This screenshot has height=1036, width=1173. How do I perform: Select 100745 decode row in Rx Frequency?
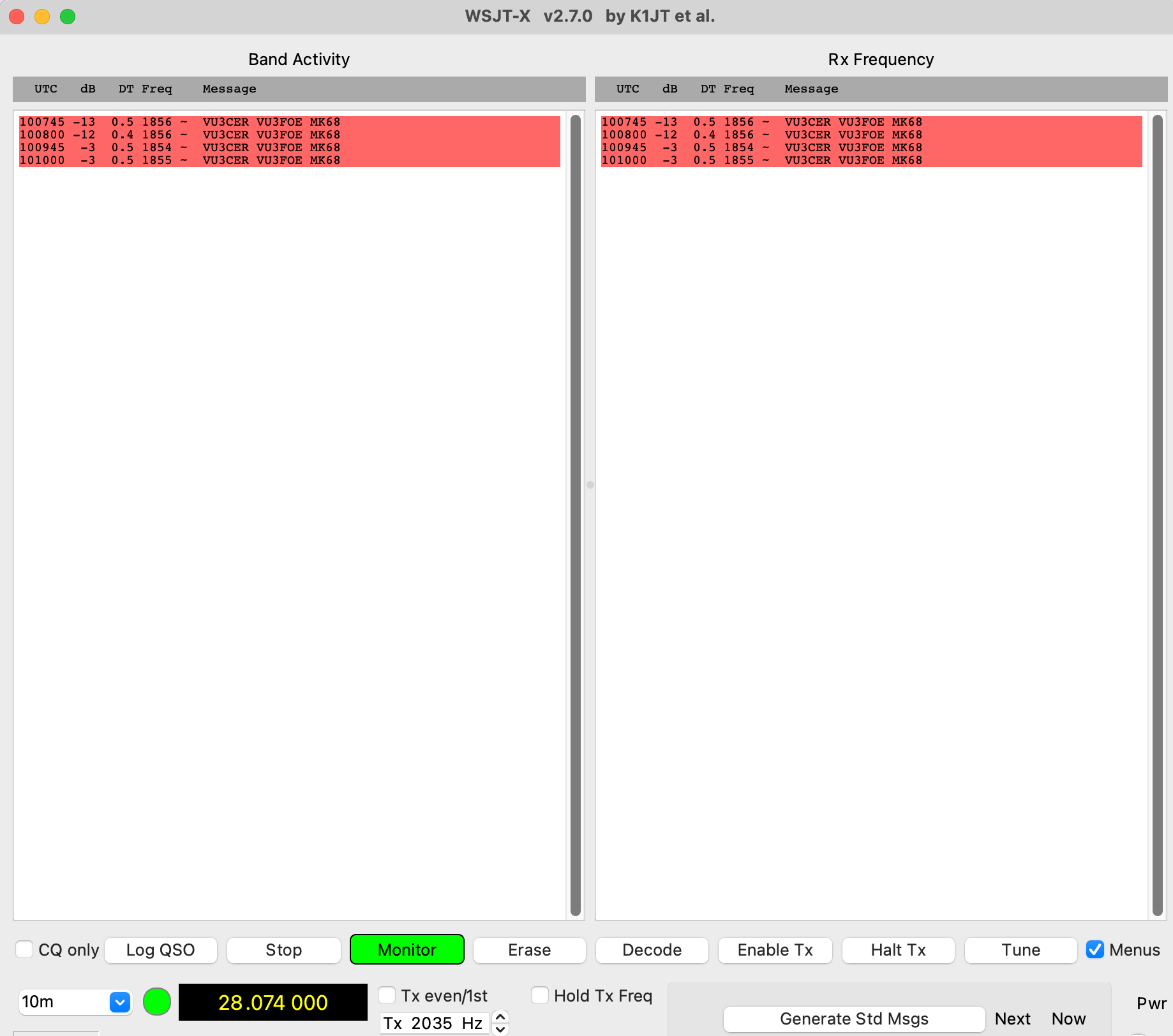872,122
